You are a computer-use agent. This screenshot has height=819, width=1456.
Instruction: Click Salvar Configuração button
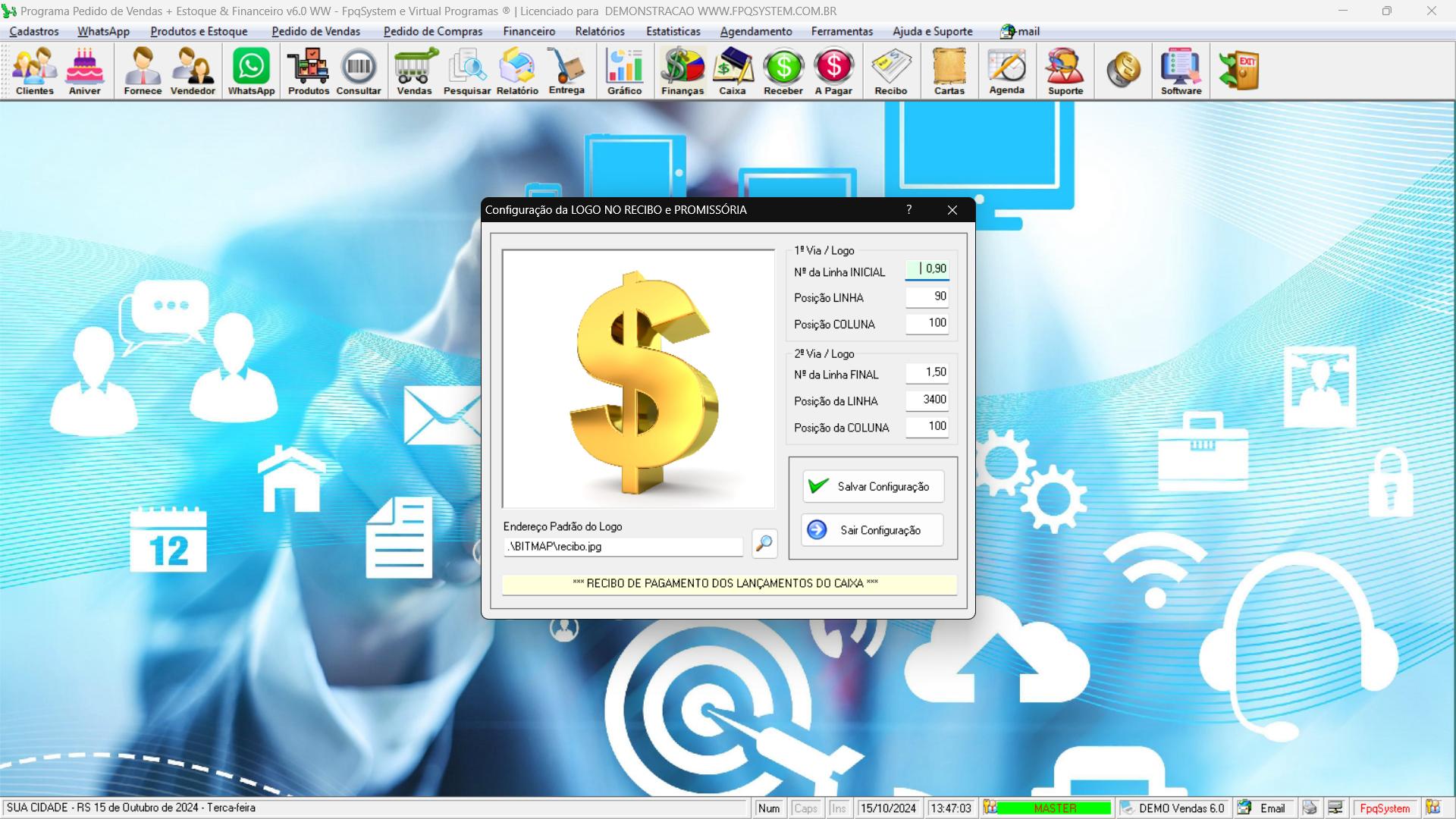(872, 485)
